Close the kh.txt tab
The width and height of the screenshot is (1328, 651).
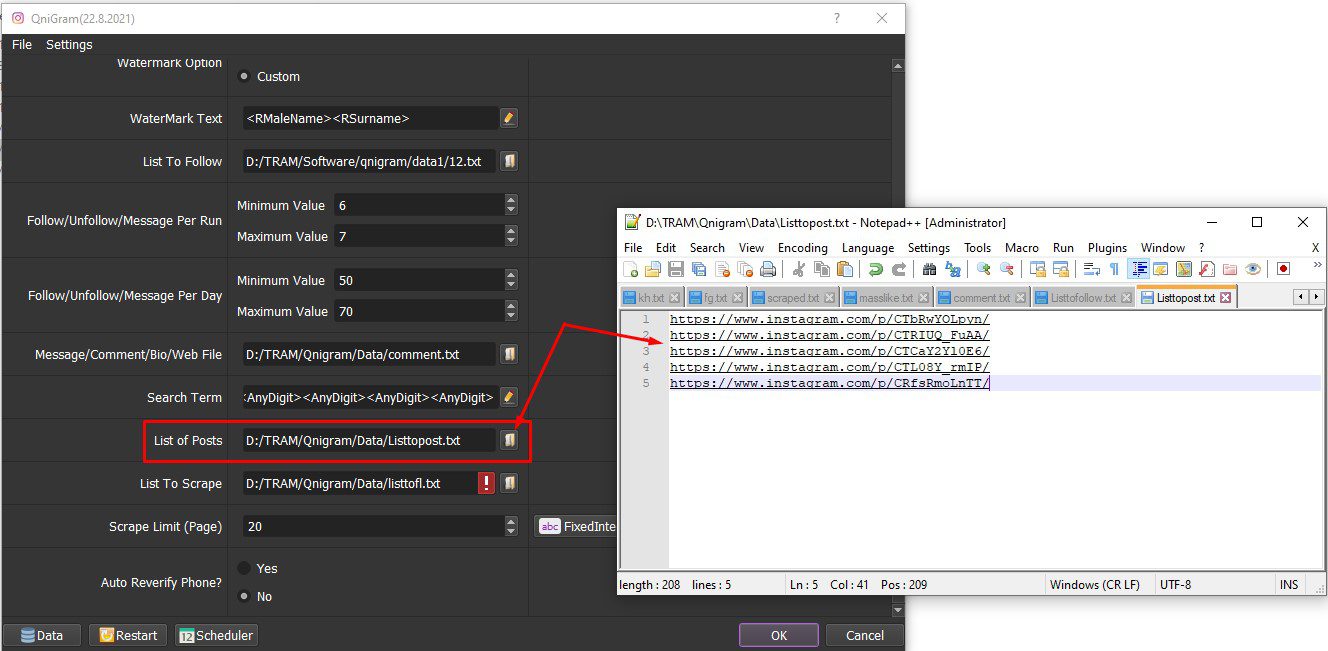coord(673,297)
